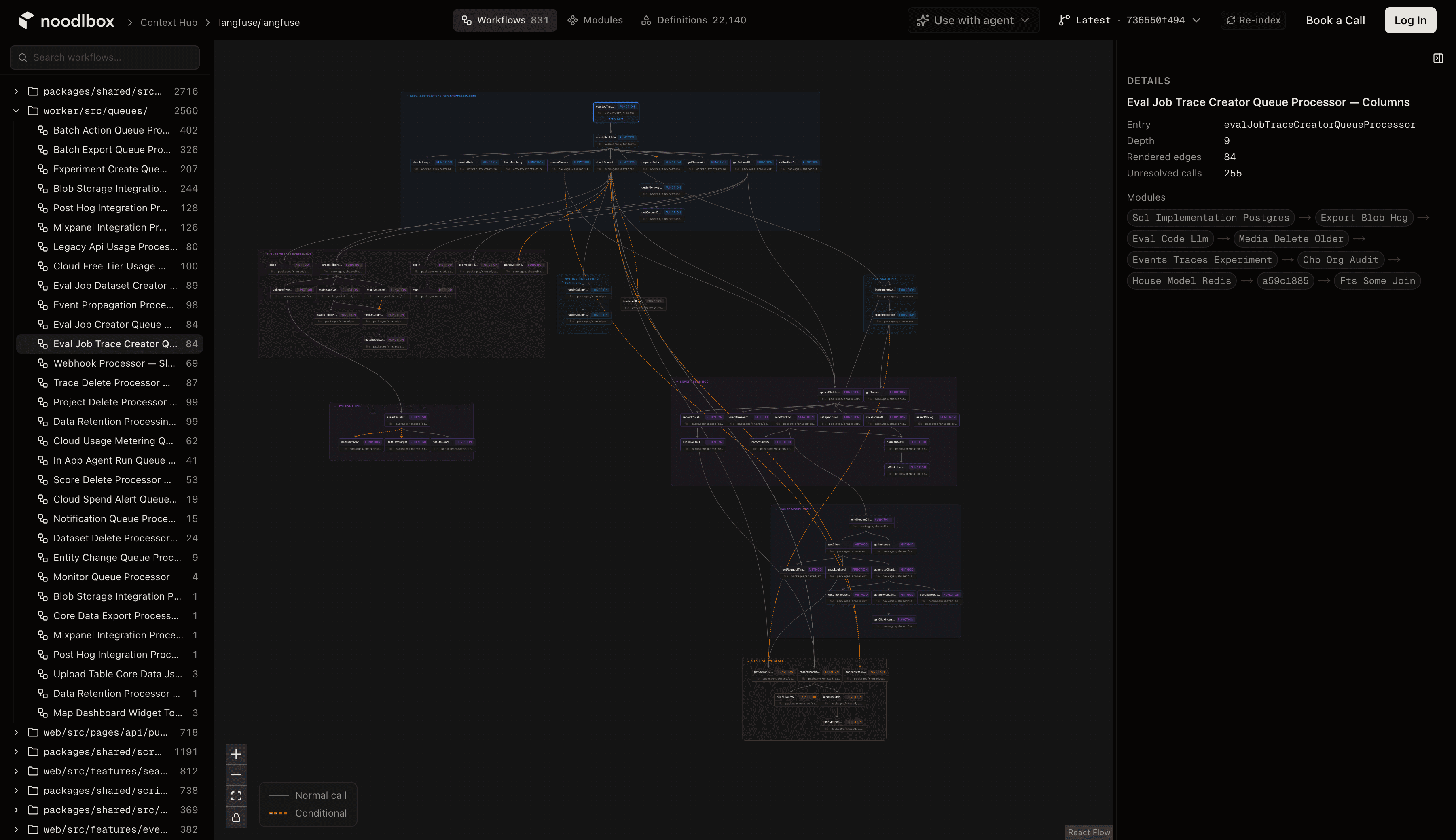The height and width of the screenshot is (840, 1456).
Task: Expand the packages/shared/scr... 1191 folder chevron
Action: coord(16,752)
